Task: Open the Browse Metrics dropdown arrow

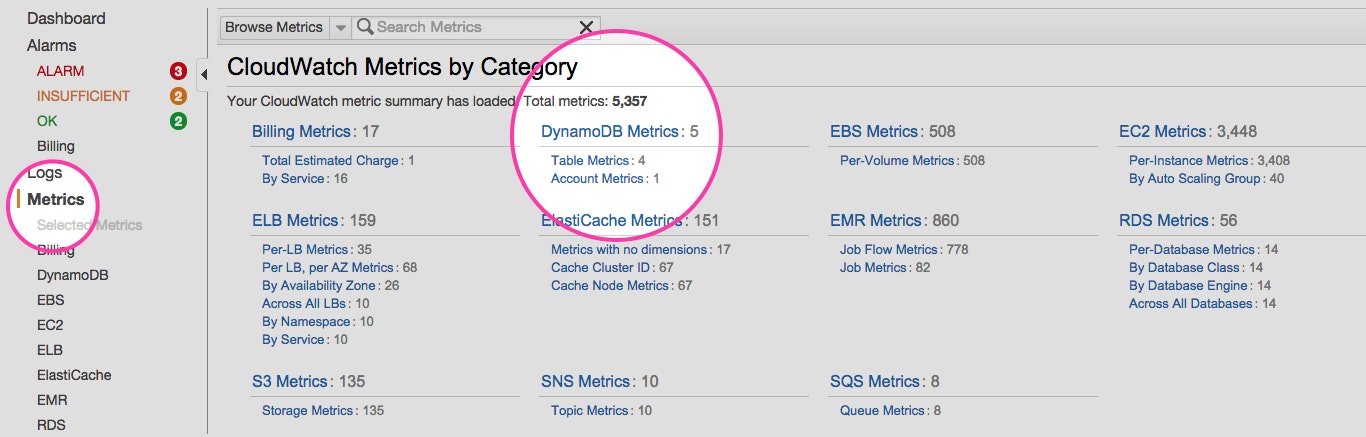Action: pyautogui.click(x=340, y=27)
